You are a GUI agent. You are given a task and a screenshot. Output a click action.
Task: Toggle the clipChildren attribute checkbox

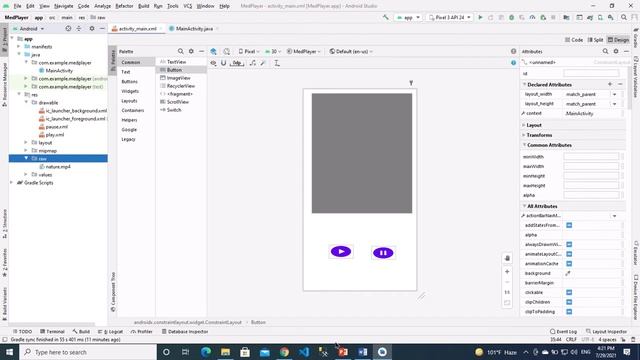[x=569, y=302]
